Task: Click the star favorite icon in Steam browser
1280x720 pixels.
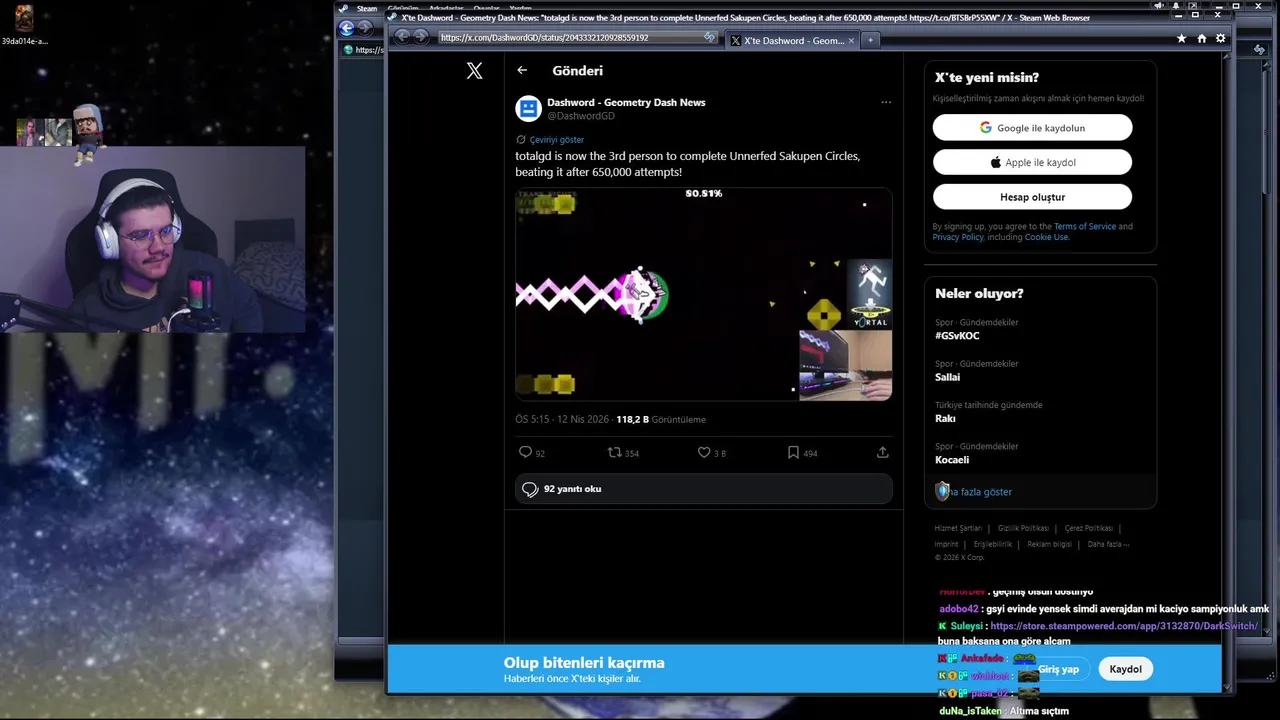Action: click(1181, 38)
